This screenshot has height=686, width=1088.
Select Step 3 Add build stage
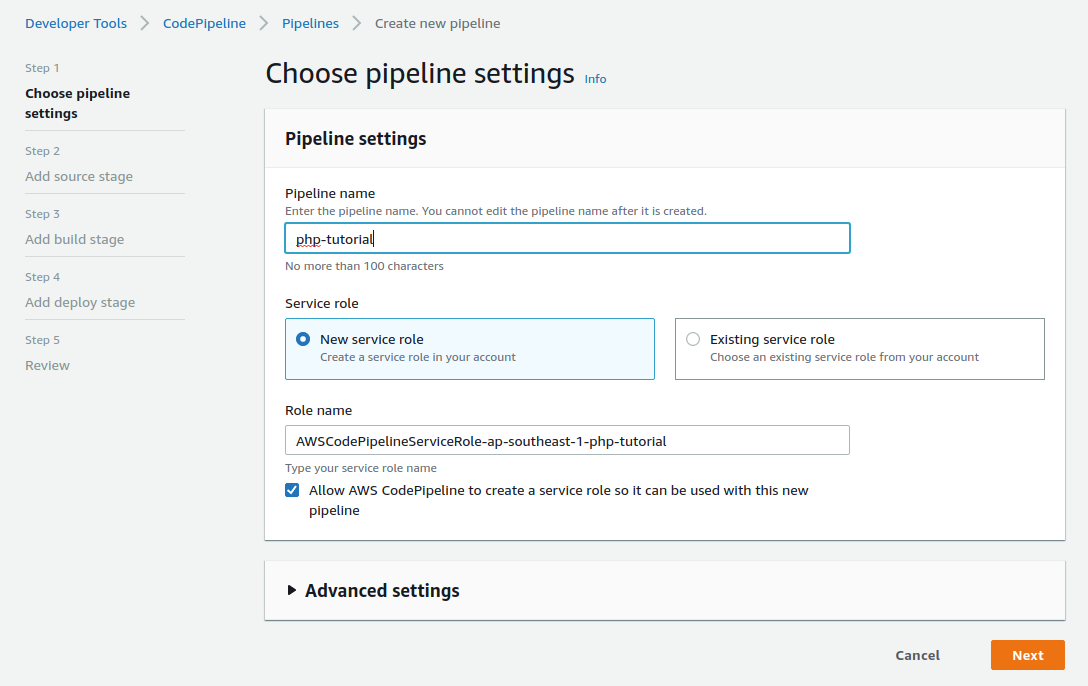(x=75, y=239)
